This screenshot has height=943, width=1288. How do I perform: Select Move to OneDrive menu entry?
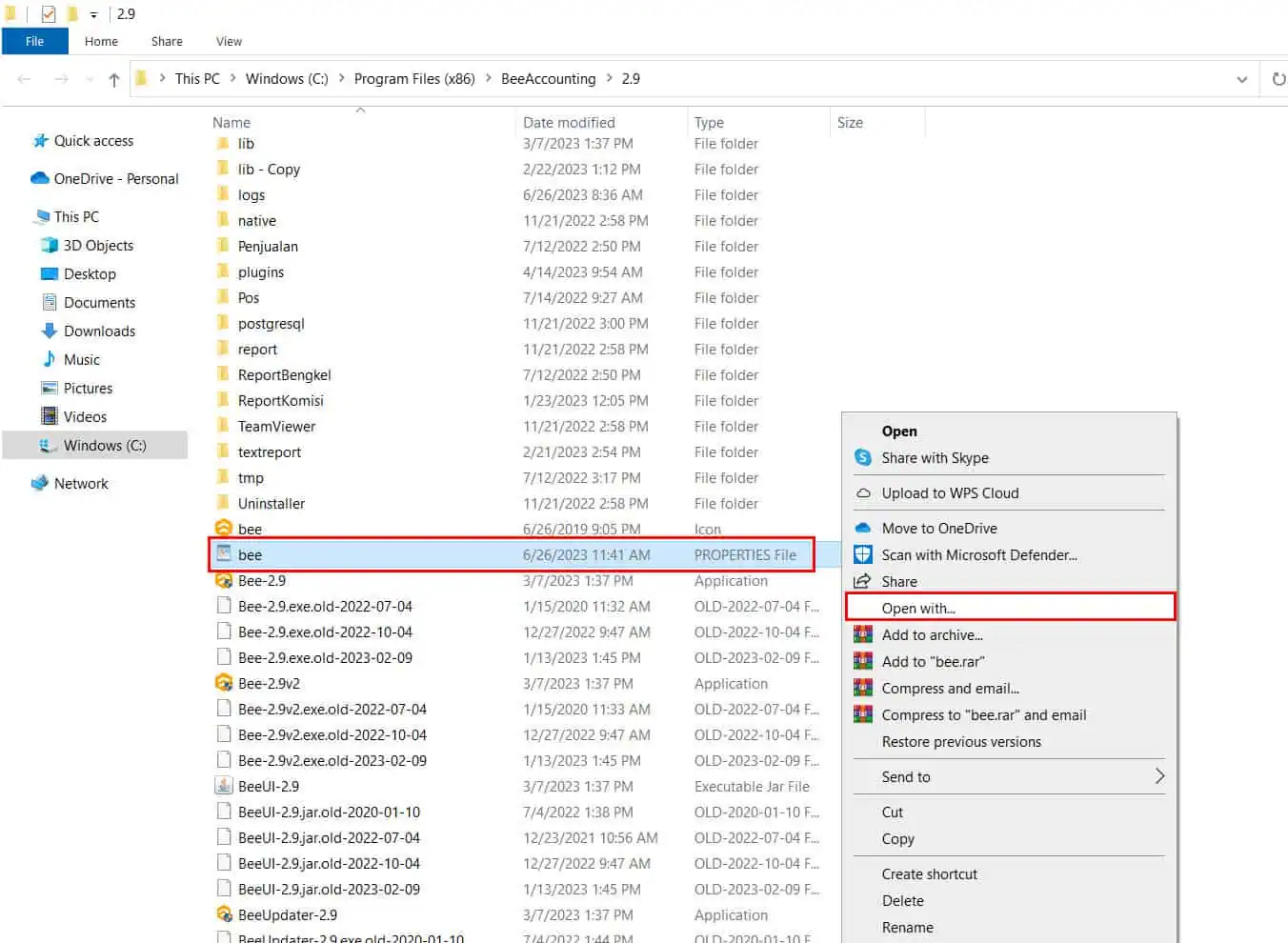[x=939, y=528]
